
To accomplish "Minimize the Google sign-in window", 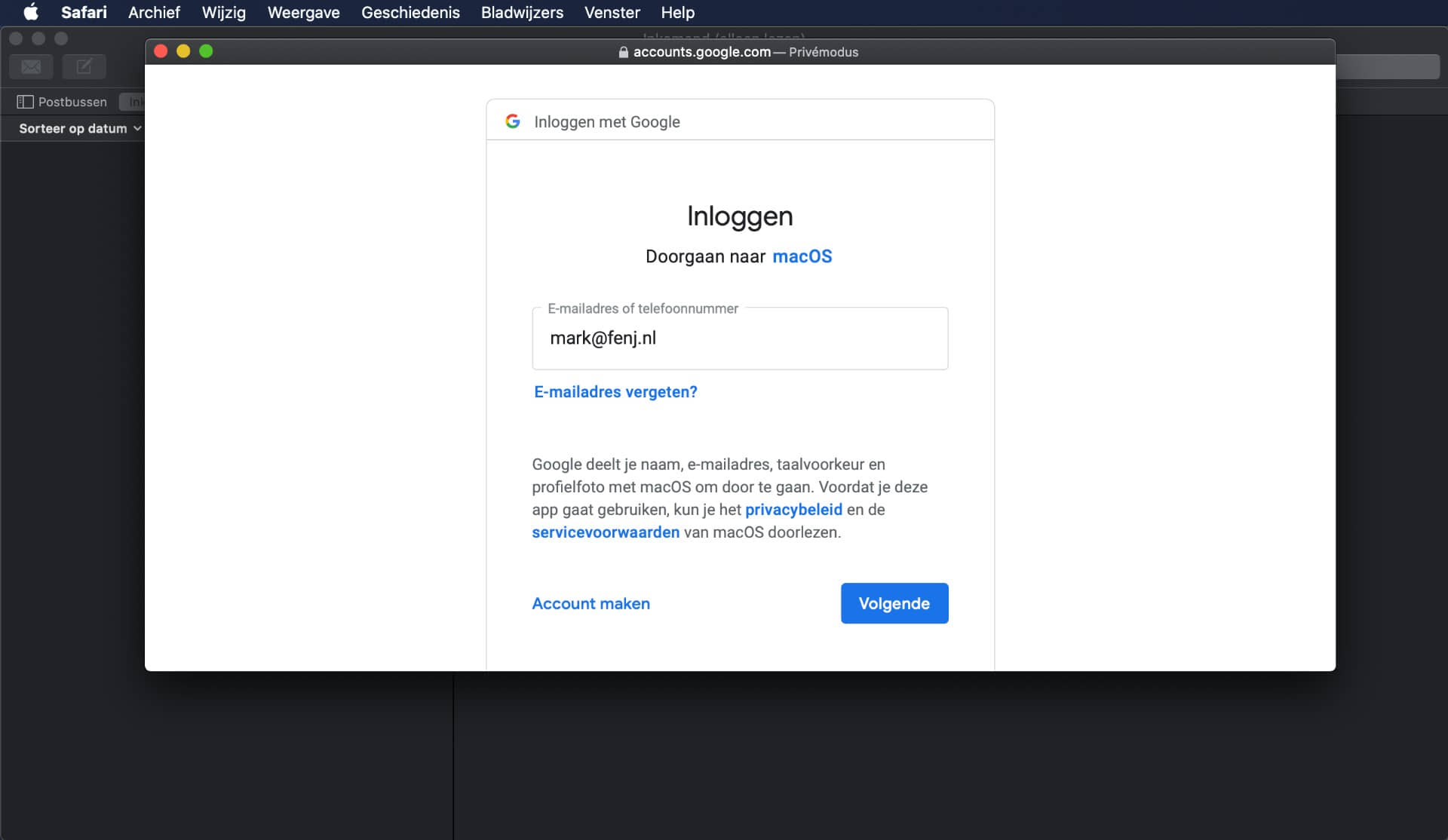I will coord(183,51).
